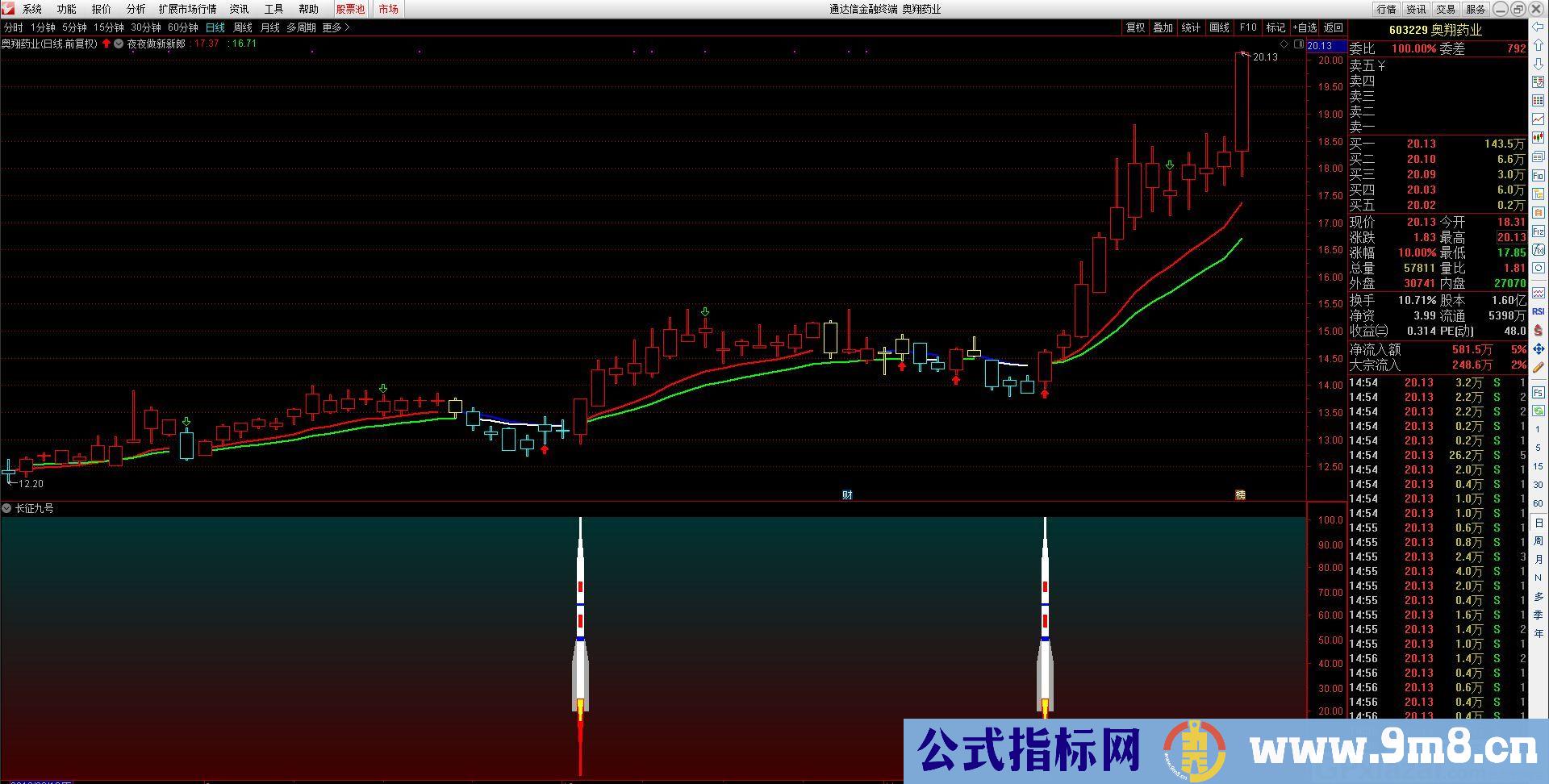This screenshot has height=784, width=1549.
Task: Toggle 30-minute period in right sidebar
Action: pyautogui.click(x=1538, y=485)
